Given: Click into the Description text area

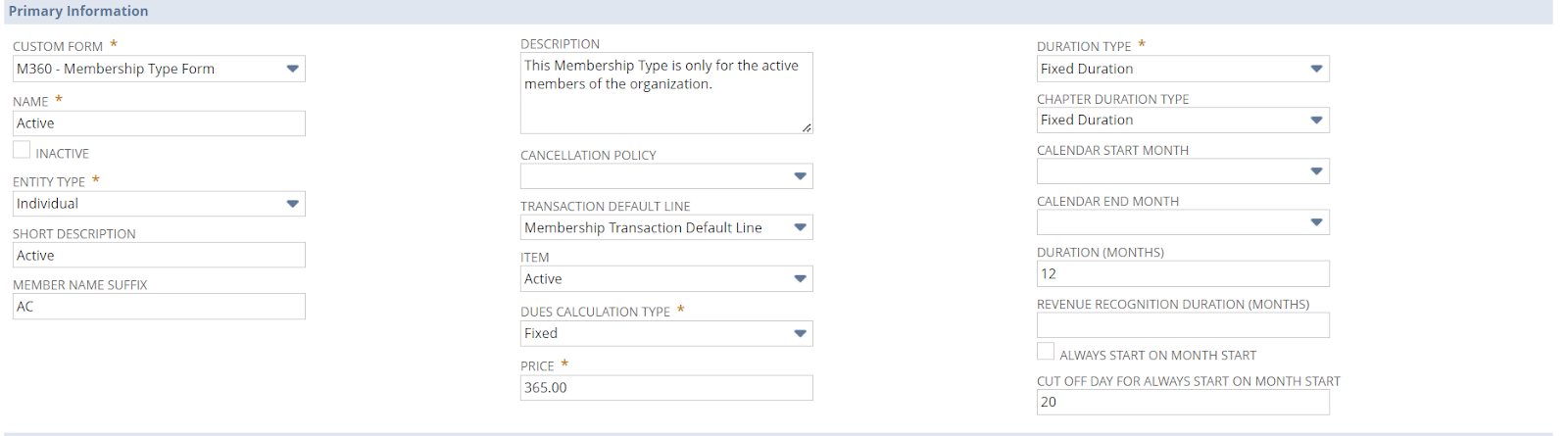Looking at the screenshot, I should point(665,92).
